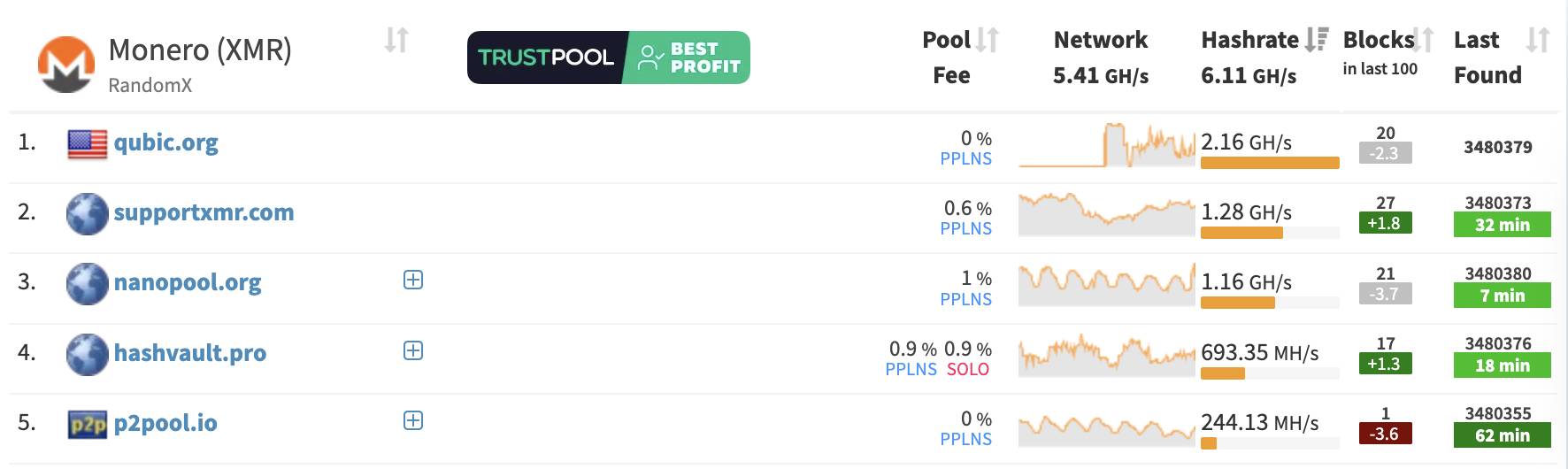
Task: Expand hashvault.pro details with plus icon
Action: click(413, 350)
